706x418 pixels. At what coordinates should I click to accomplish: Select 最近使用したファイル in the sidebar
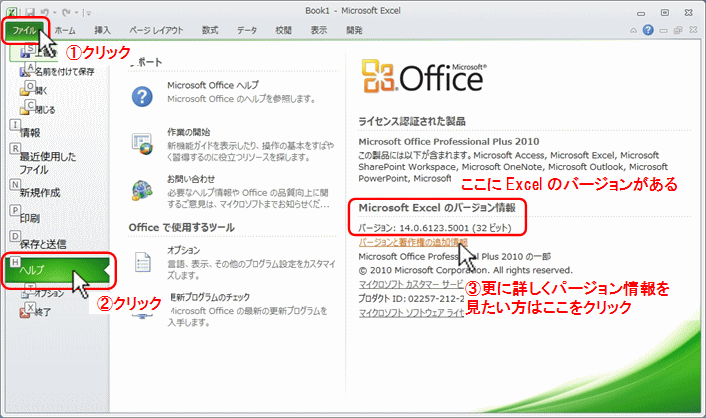point(48,163)
